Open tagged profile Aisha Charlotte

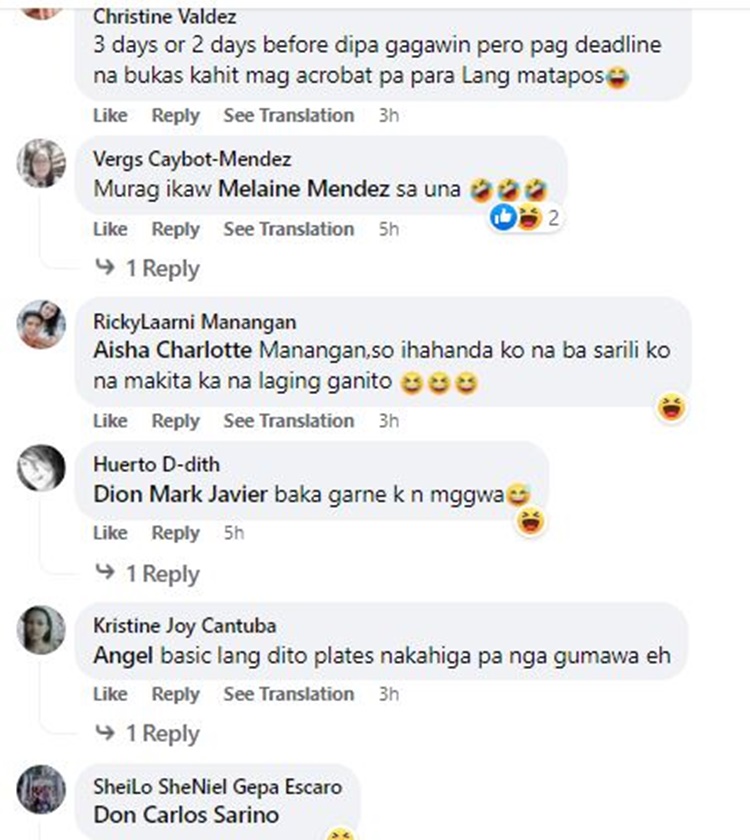[x=172, y=350]
